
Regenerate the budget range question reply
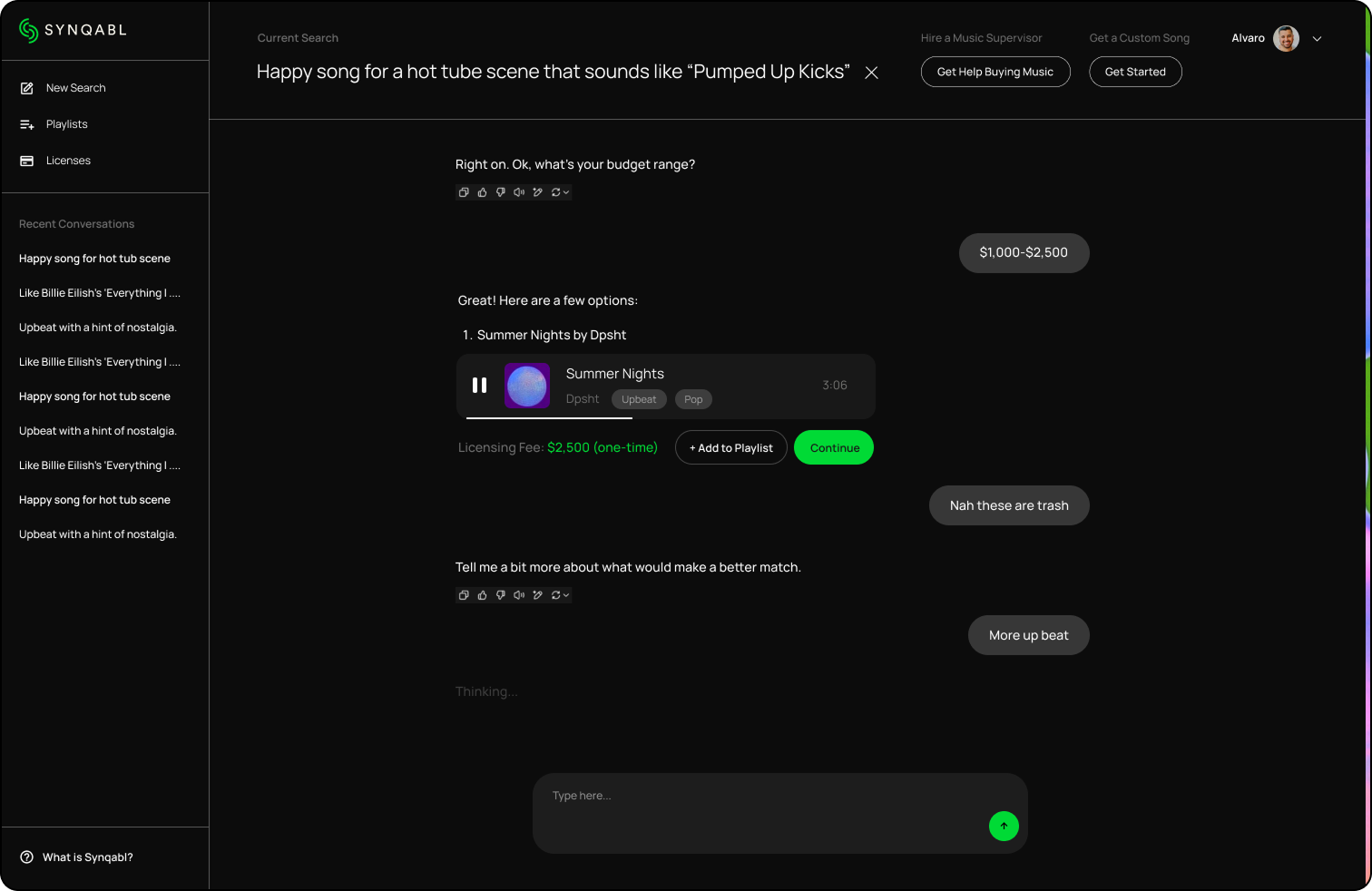pos(555,192)
